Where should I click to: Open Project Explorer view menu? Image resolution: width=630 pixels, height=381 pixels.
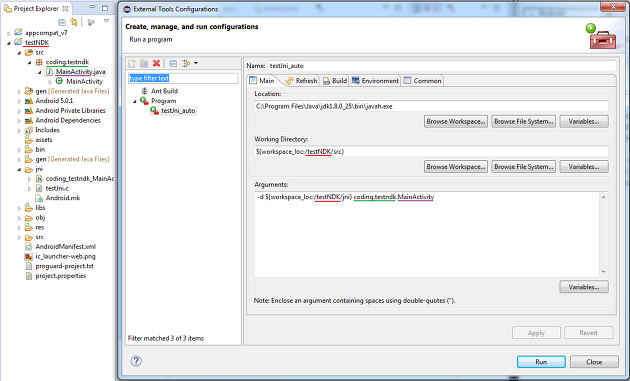tap(106, 21)
